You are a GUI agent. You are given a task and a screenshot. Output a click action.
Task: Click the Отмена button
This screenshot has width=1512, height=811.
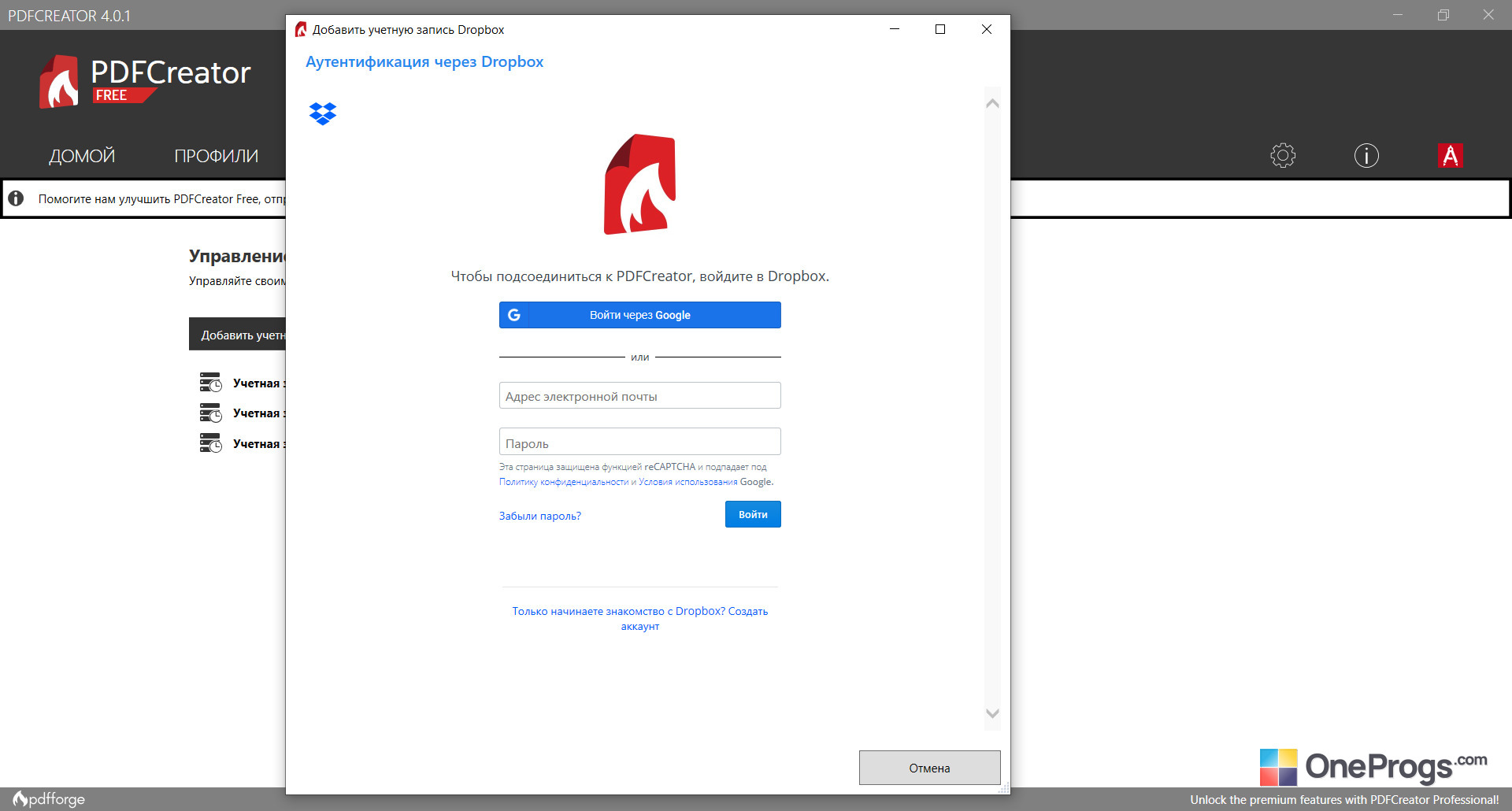(930, 768)
